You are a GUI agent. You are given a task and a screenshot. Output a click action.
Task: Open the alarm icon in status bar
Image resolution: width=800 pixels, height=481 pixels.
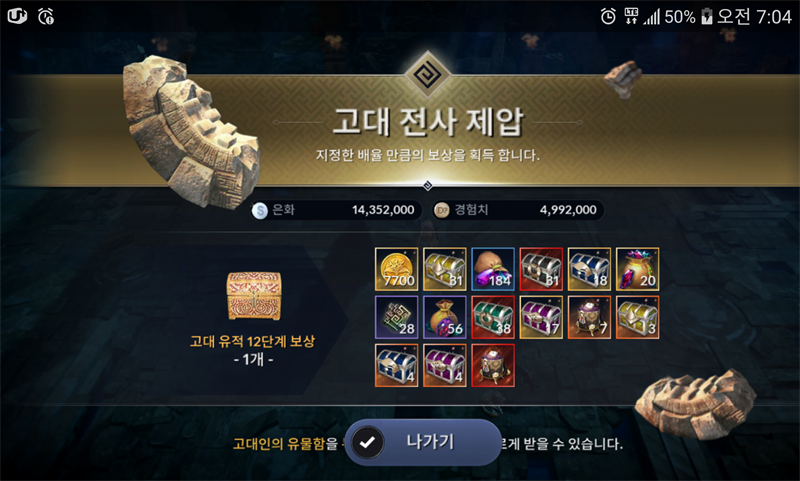tap(608, 16)
